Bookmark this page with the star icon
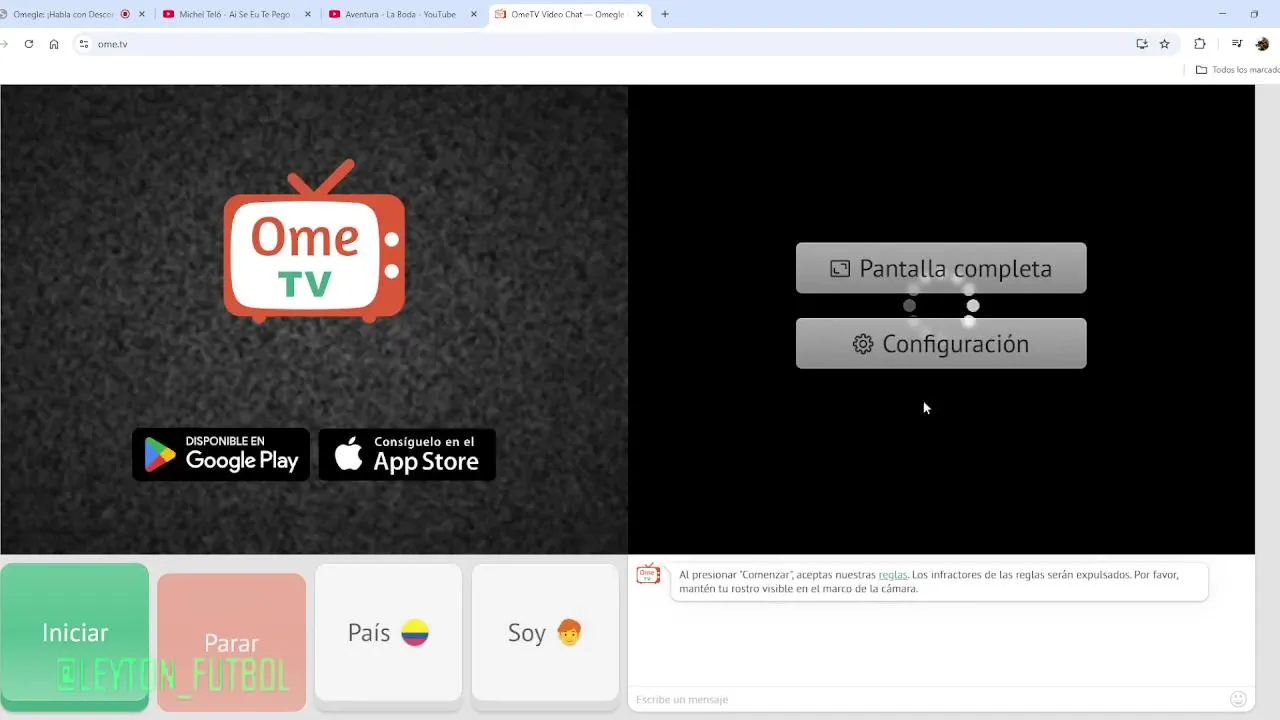The width and height of the screenshot is (1280, 720). (x=1165, y=44)
